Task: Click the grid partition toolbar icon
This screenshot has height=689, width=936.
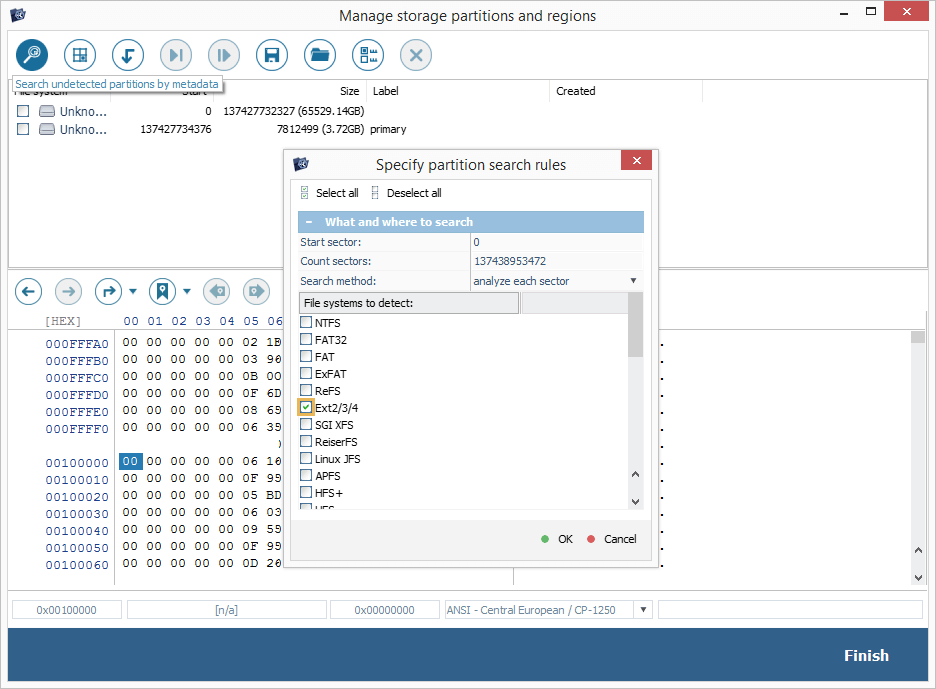Action: (x=80, y=54)
